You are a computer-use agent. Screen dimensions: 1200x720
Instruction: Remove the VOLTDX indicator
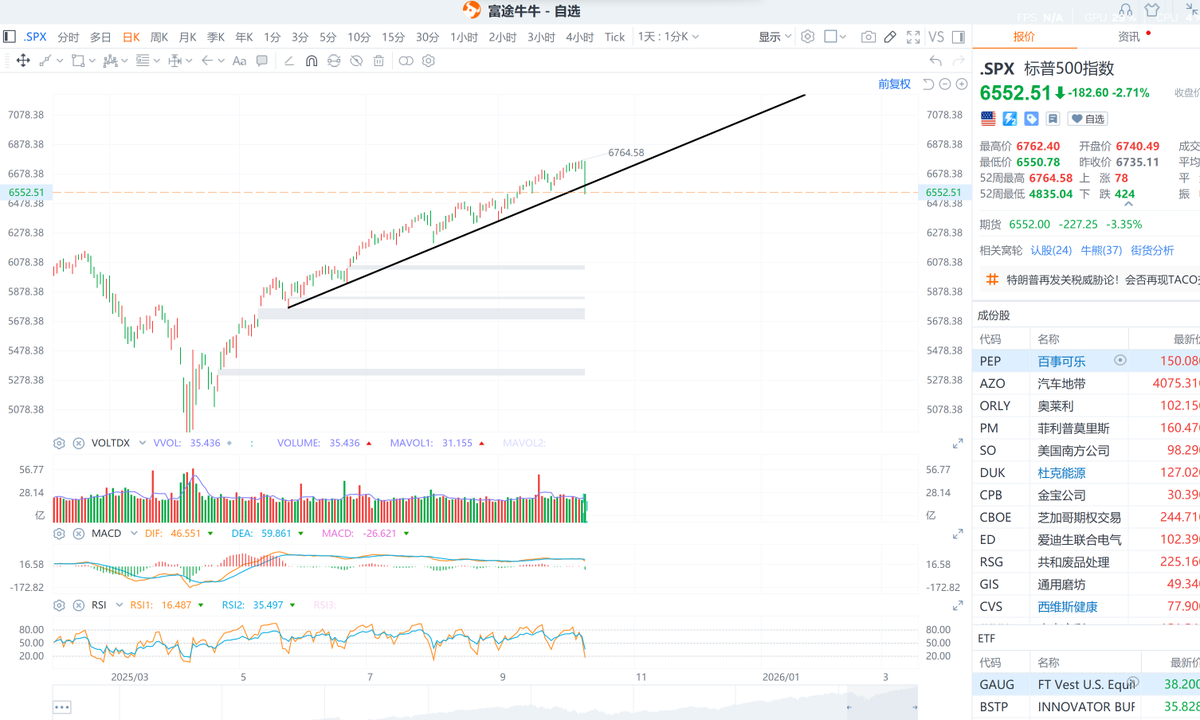78,443
